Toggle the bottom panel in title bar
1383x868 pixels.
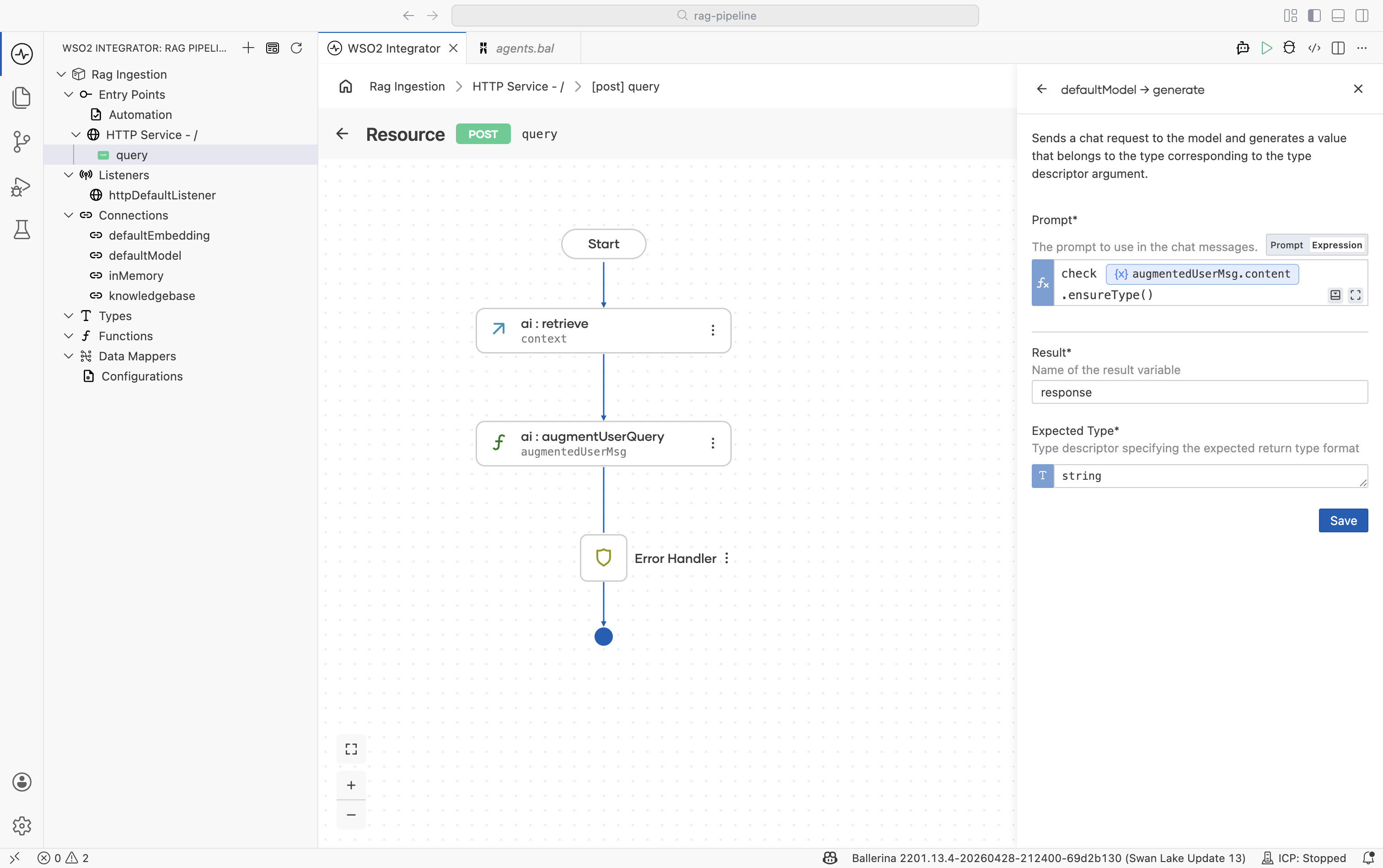click(x=1338, y=16)
